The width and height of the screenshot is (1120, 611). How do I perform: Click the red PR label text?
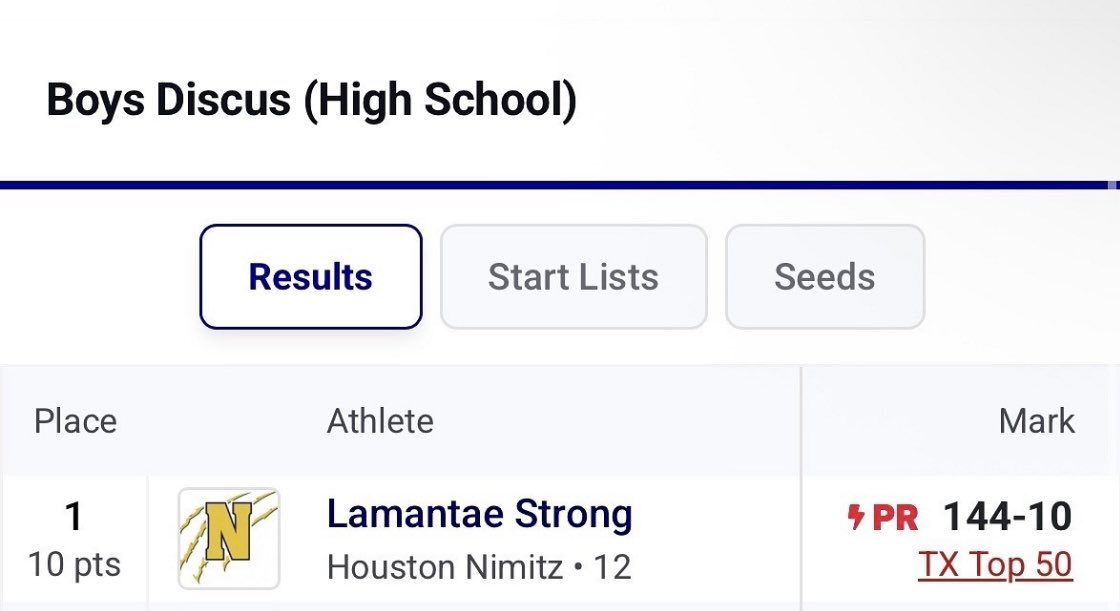[x=895, y=517]
